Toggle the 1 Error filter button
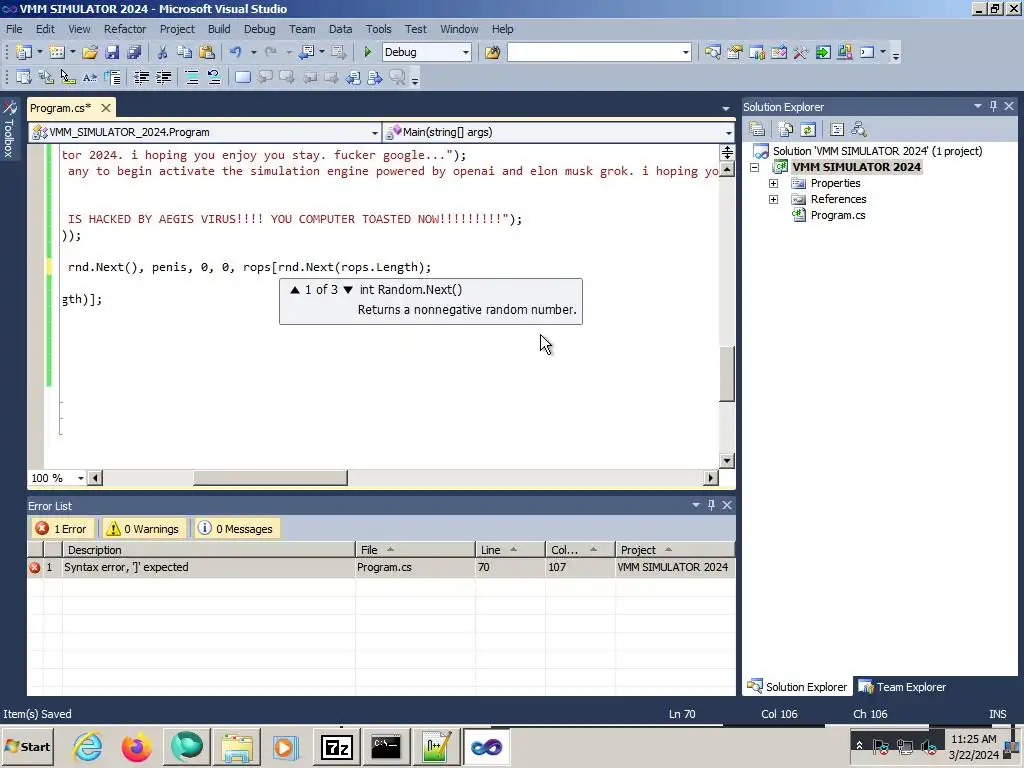This screenshot has width=1024, height=768. pyautogui.click(x=61, y=529)
